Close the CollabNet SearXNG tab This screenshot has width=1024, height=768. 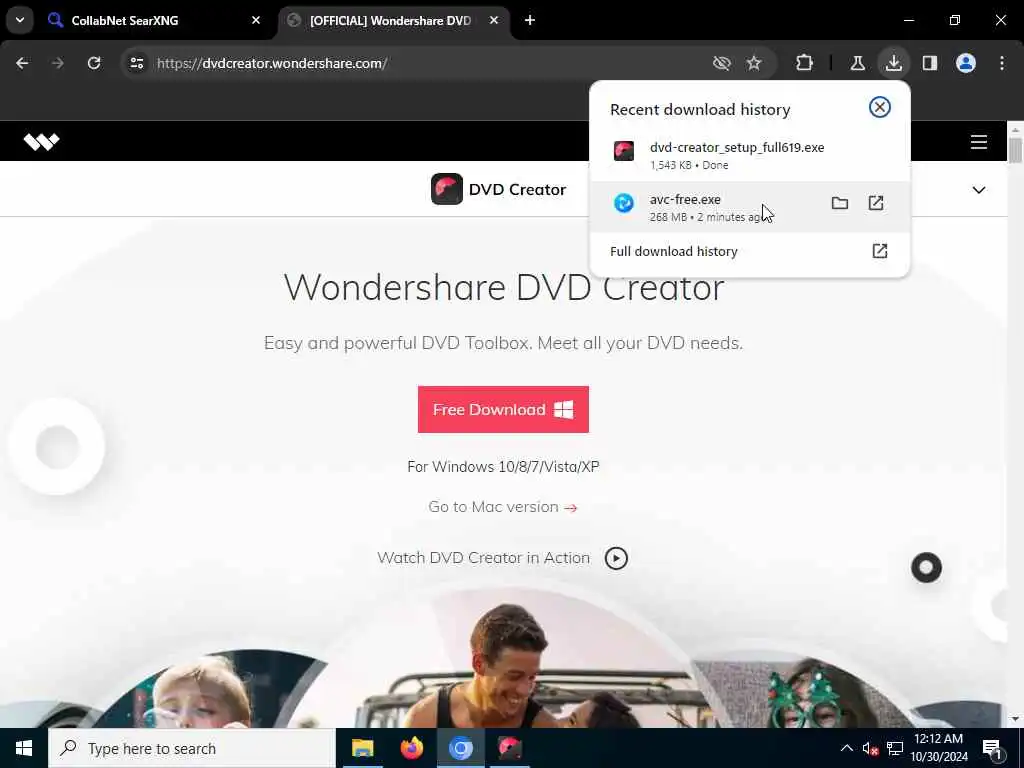pyautogui.click(x=256, y=20)
